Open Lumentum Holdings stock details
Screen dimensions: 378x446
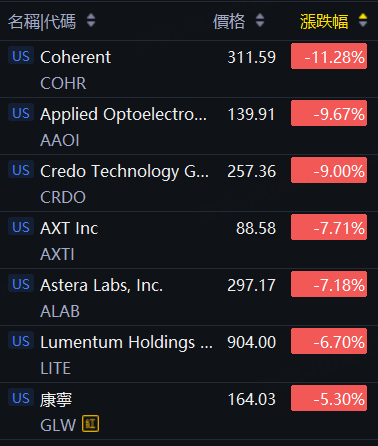(x=189, y=354)
